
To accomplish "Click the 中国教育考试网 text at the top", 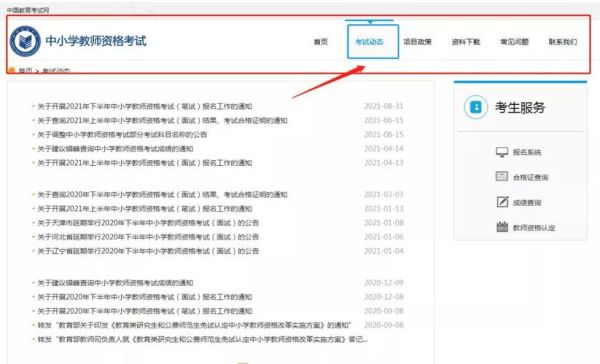I will click(x=28, y=10).
